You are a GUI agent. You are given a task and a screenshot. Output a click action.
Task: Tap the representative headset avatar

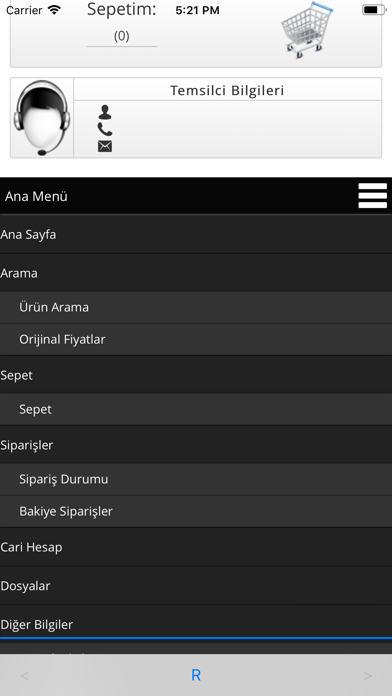42,118
